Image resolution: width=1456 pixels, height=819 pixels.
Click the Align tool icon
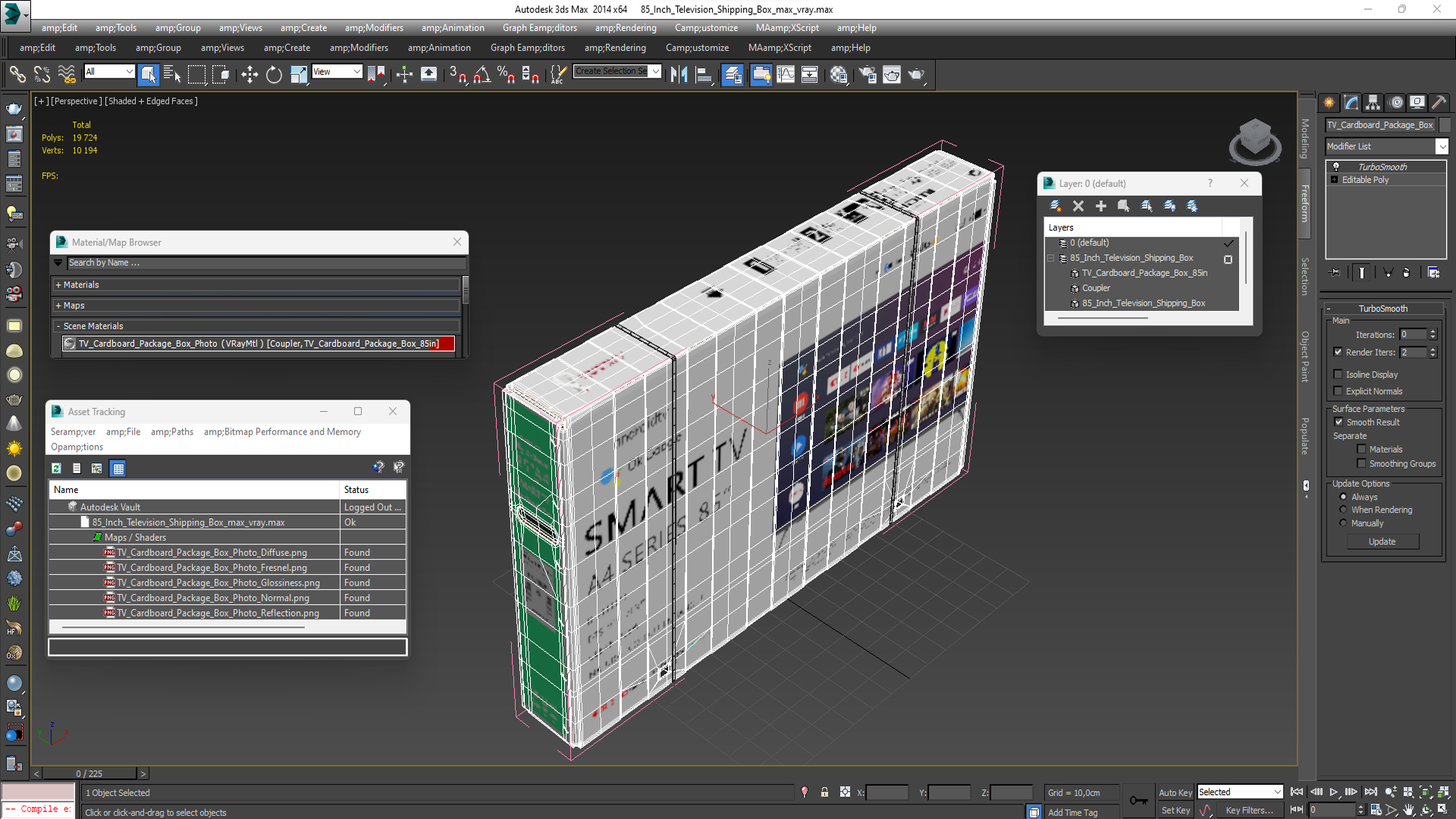[x=704, y=74]
